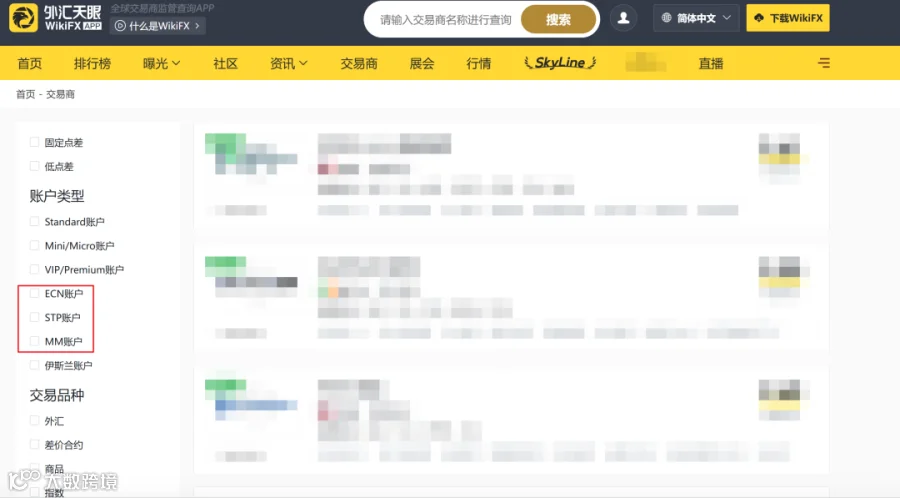
Task: Open the 什么是WikiFX link
Action: pos(157,26)
